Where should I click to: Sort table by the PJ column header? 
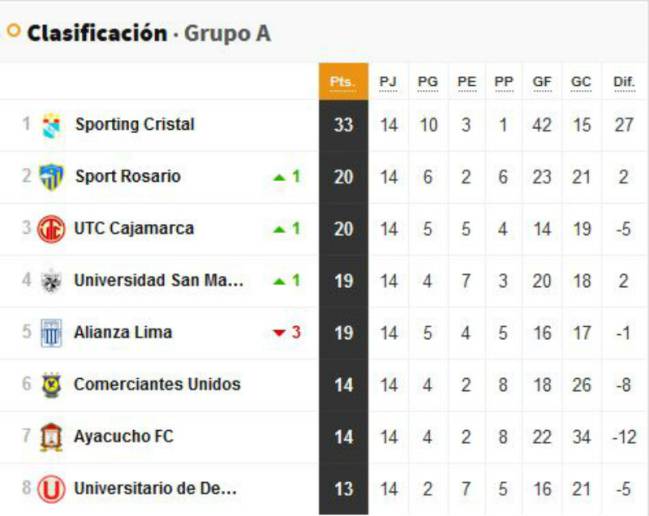click(x=388, y=82)
